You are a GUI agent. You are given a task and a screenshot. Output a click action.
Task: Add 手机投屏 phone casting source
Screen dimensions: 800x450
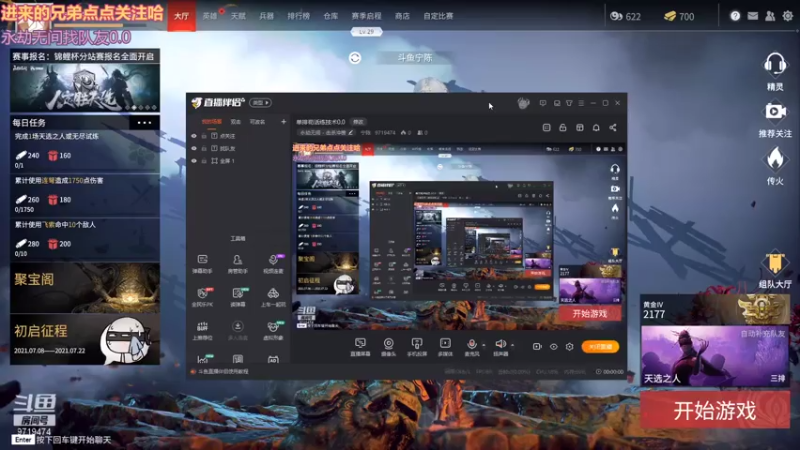[417, 347]
